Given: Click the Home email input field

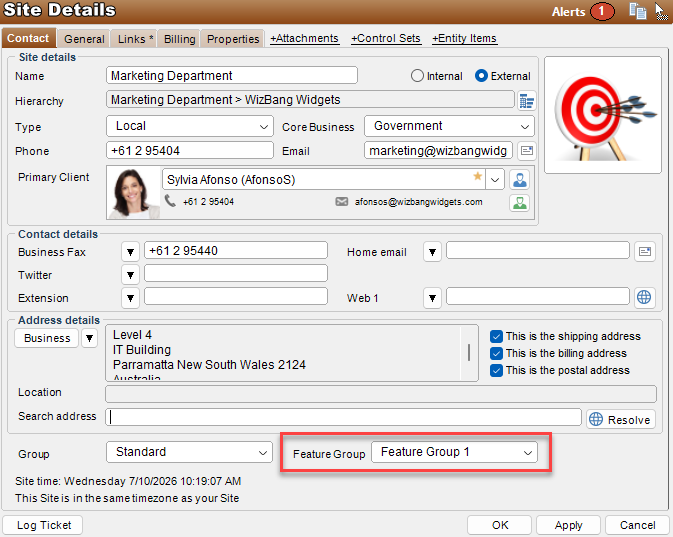Looking at the screenshot, I should tap(538, 251).
